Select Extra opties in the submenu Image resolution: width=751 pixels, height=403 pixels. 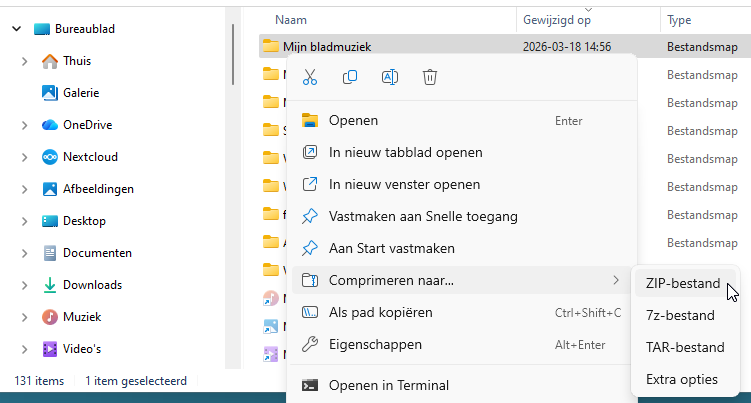coord(685,380)
